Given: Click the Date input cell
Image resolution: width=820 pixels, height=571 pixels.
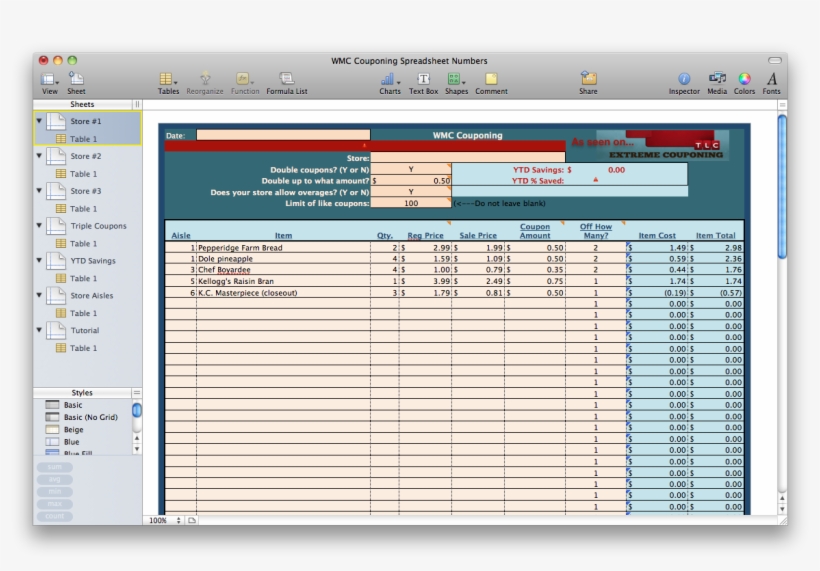Looking at the screenshot, I should [283, 135].
